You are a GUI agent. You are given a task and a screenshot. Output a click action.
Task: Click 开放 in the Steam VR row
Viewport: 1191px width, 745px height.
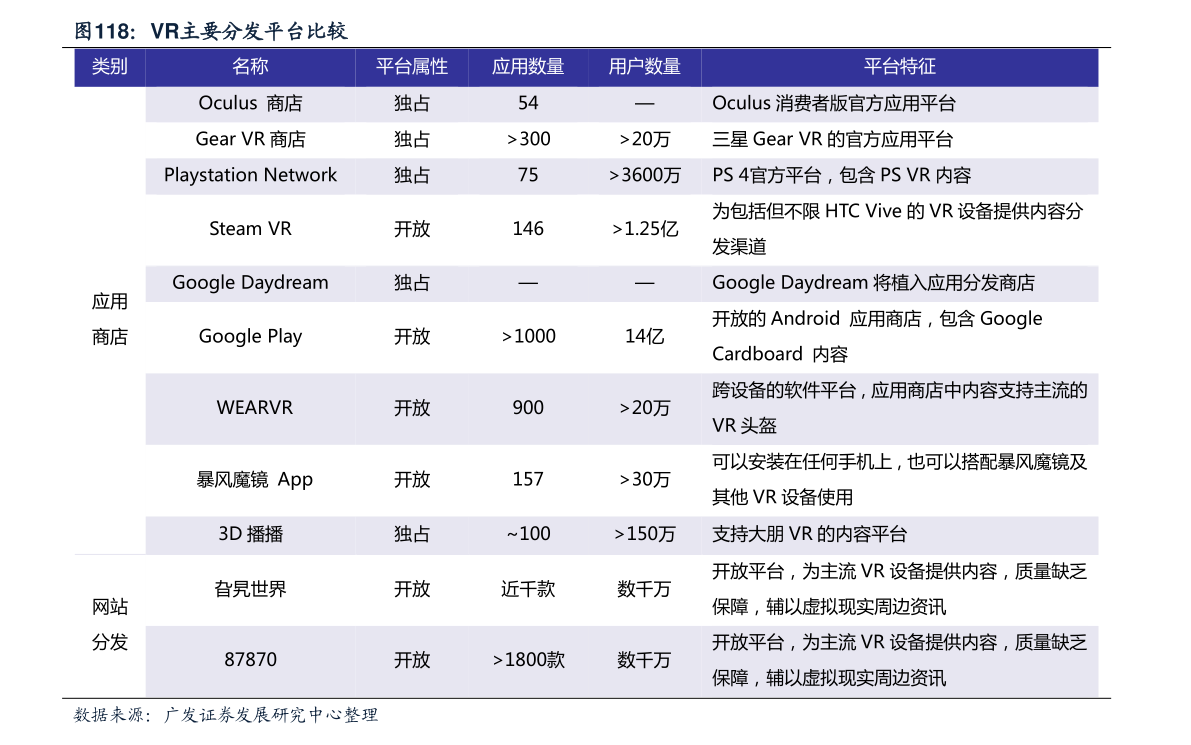[x=412, y=229]
